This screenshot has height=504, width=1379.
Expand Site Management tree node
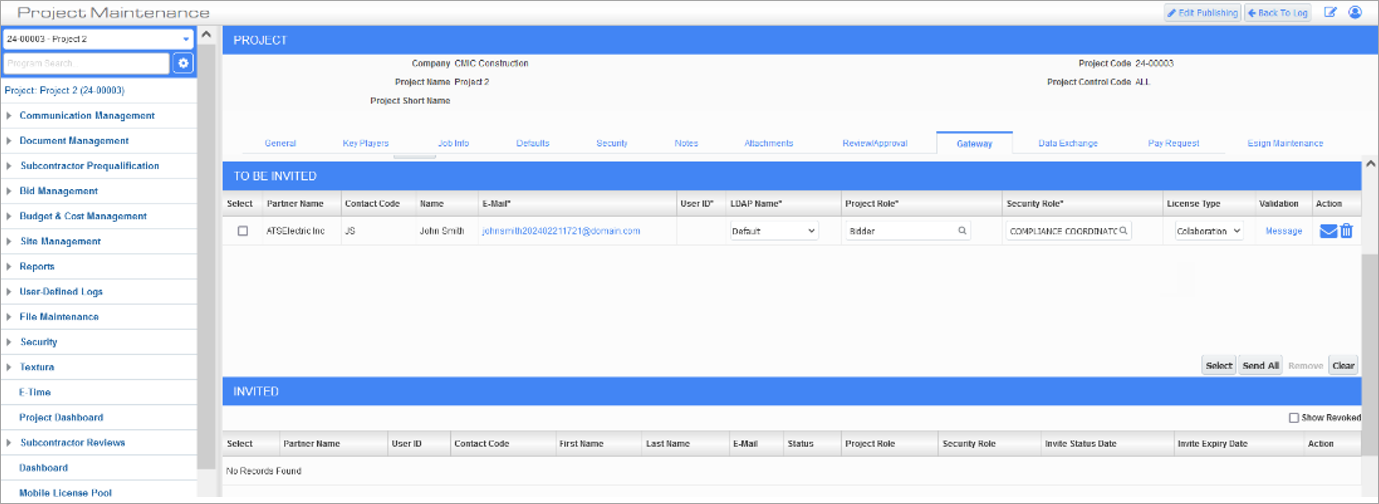pyautogui.click(x=9, y=241)
